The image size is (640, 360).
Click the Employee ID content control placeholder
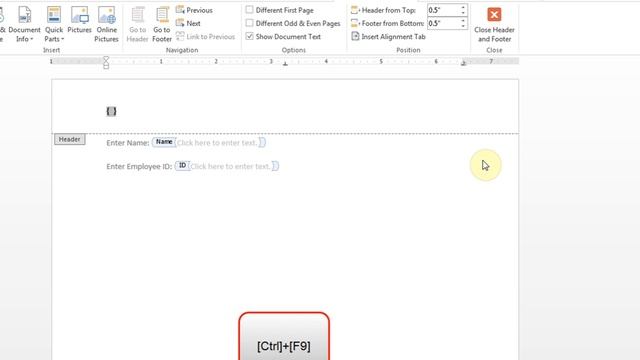pos(230,167)
